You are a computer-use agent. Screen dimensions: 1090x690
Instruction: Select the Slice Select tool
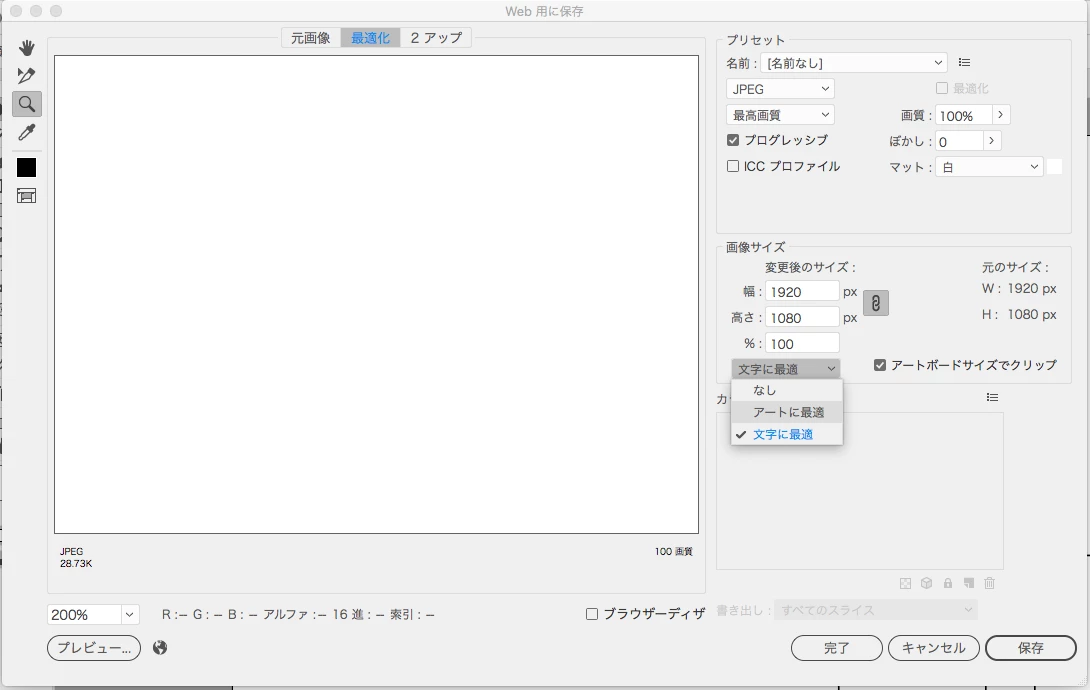(26, 76)
